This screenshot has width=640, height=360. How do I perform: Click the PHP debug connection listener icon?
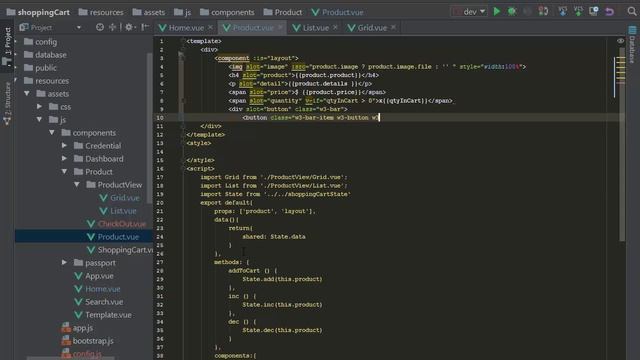(x=543, y=11)
